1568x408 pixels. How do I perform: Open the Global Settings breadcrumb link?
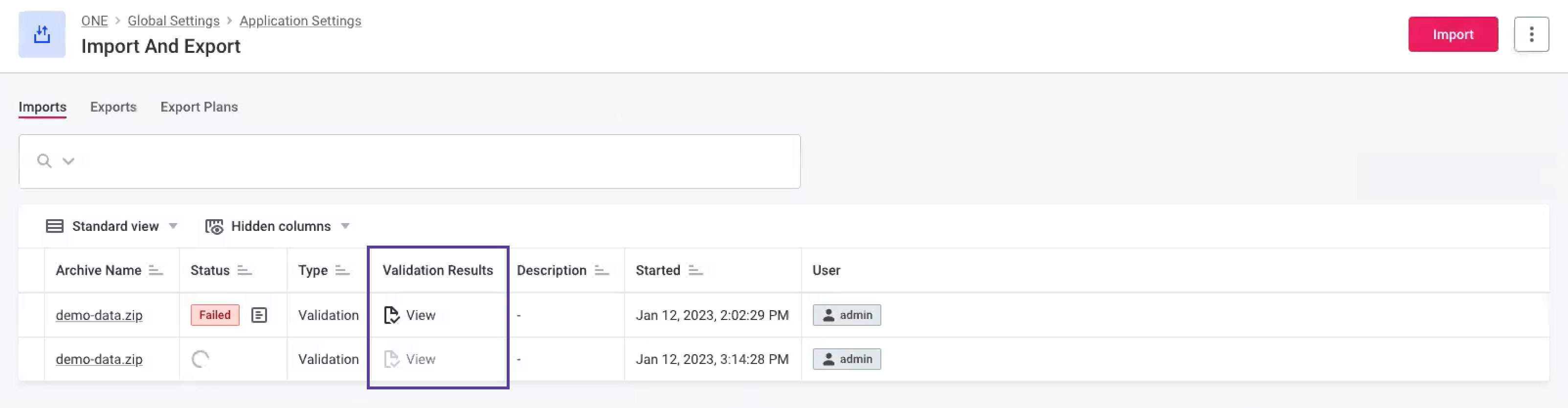173,20
